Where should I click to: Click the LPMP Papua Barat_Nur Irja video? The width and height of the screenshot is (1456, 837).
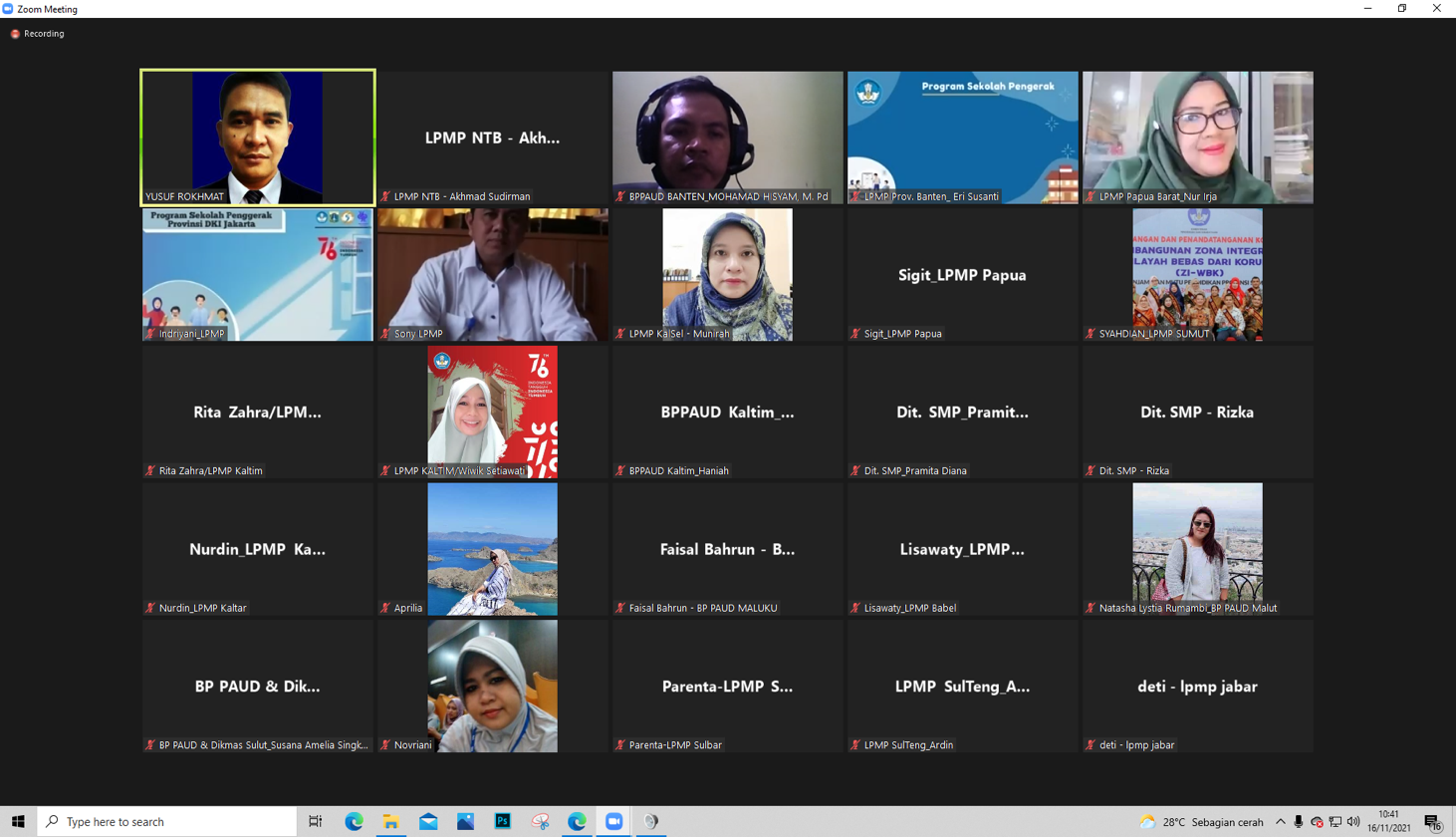1198,138
